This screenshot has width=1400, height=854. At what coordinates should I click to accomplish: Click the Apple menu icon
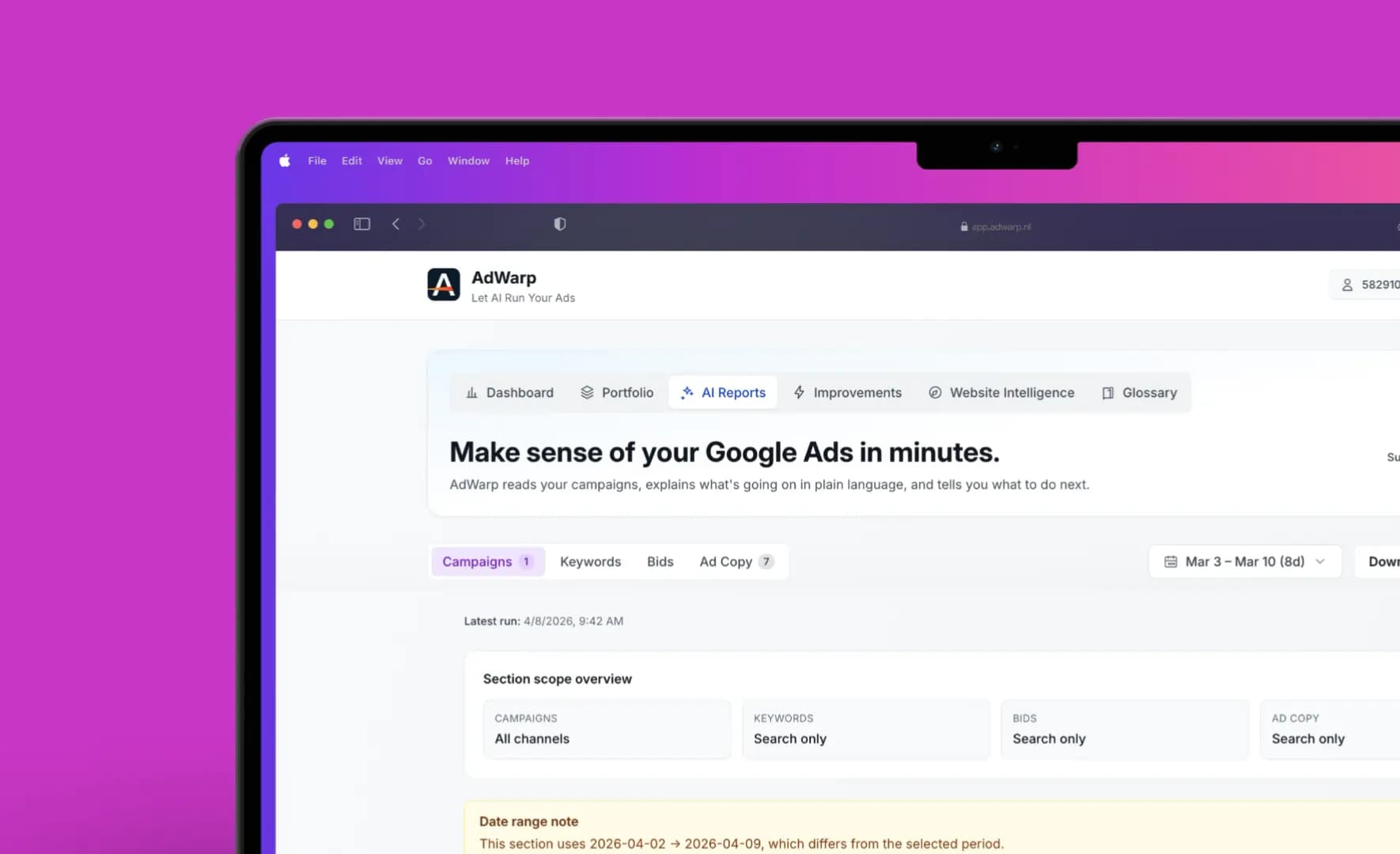tap(285, 161)
